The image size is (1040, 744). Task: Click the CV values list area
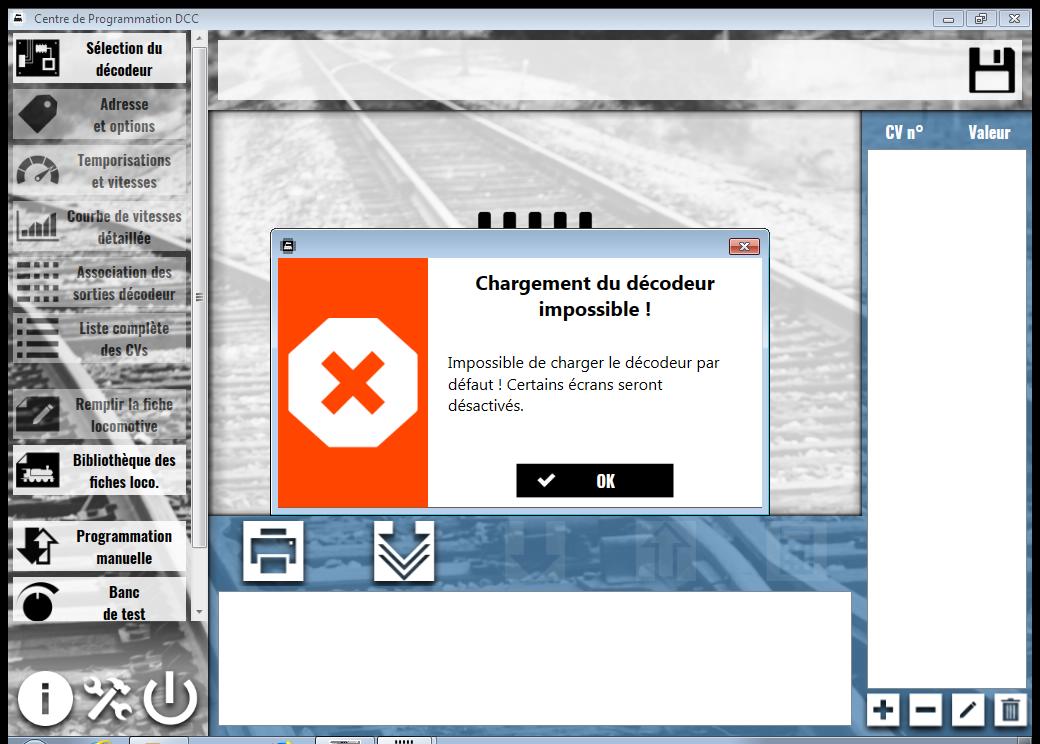947,419
